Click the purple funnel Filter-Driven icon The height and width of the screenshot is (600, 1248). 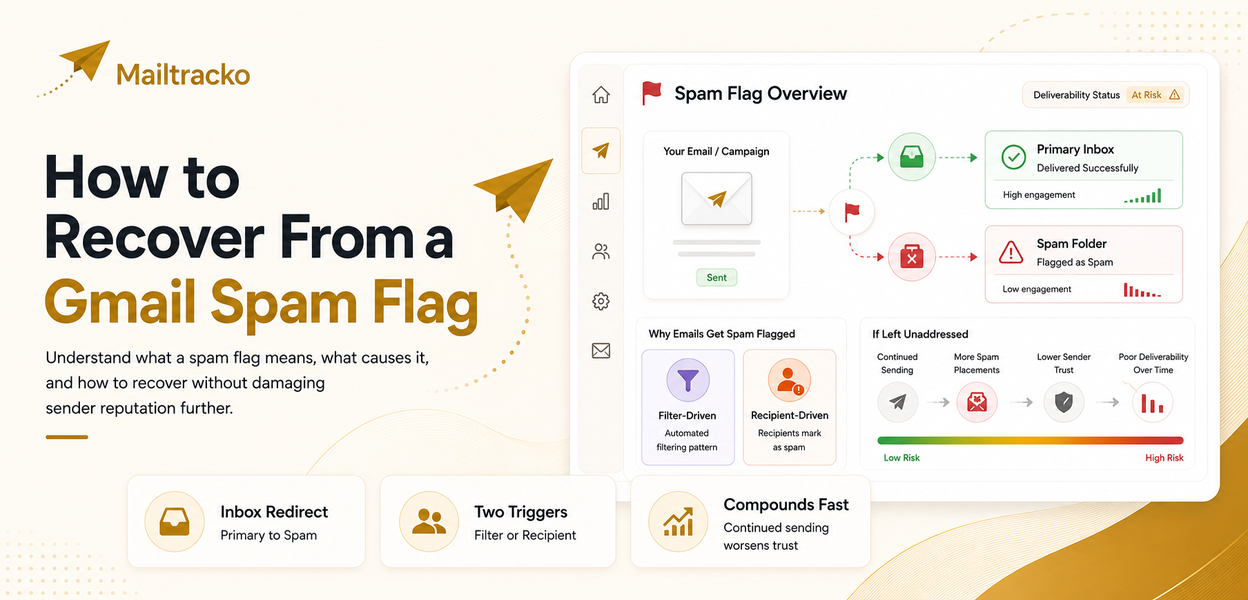click(688, 380)
